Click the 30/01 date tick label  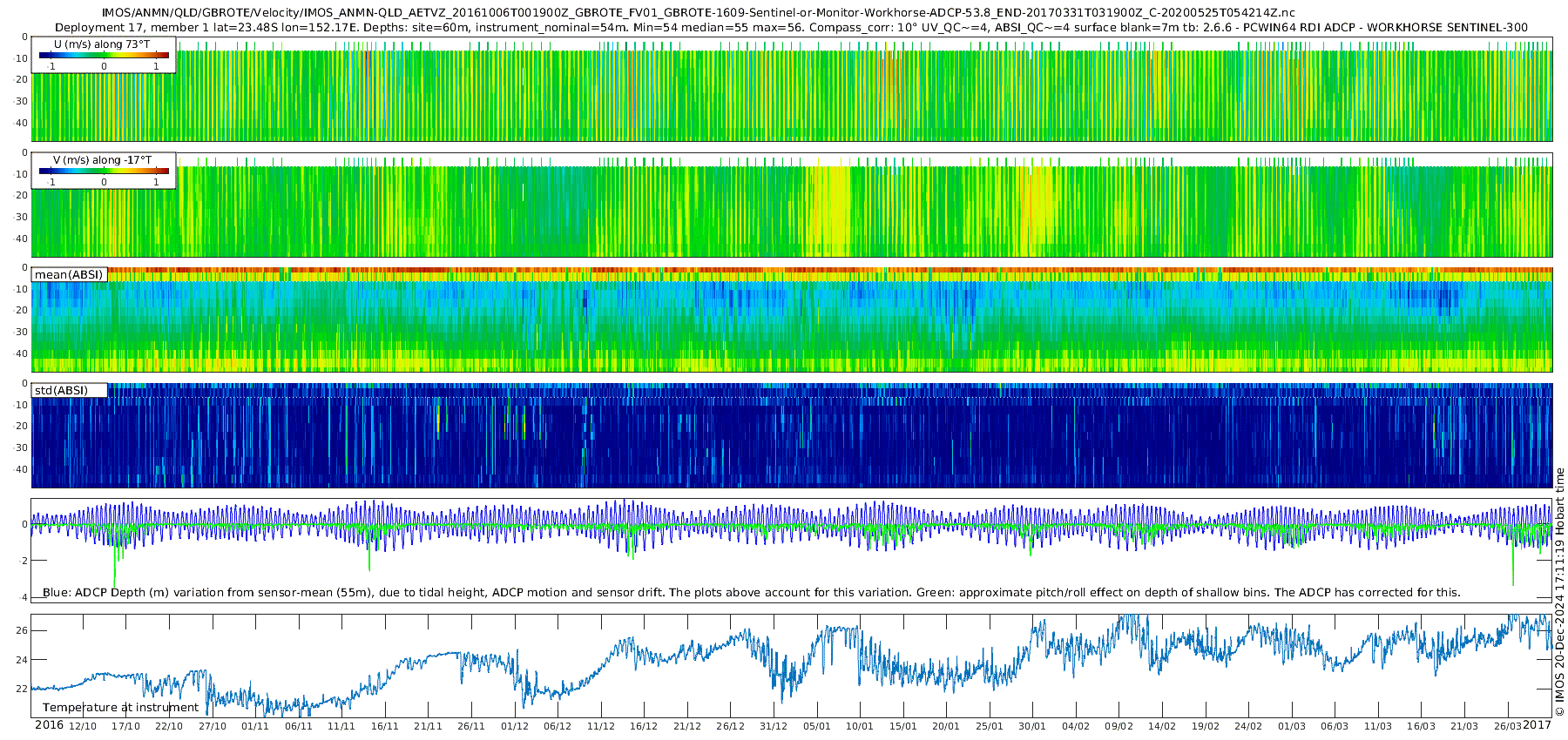tap(1032, 726)
